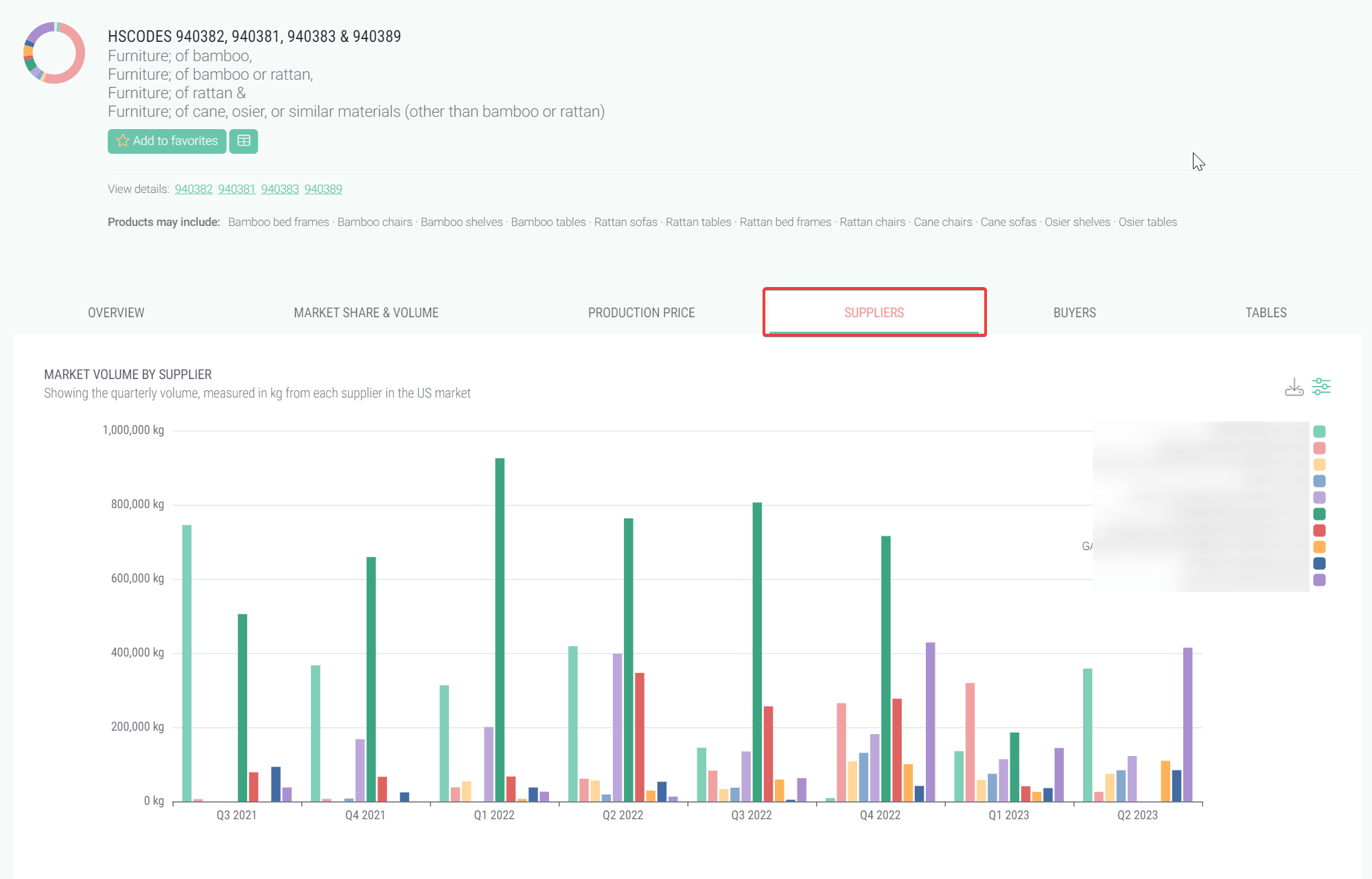1372x879 pixels.
Task: Click the pale yellow legend swatch
Action: coord(1319,464)
